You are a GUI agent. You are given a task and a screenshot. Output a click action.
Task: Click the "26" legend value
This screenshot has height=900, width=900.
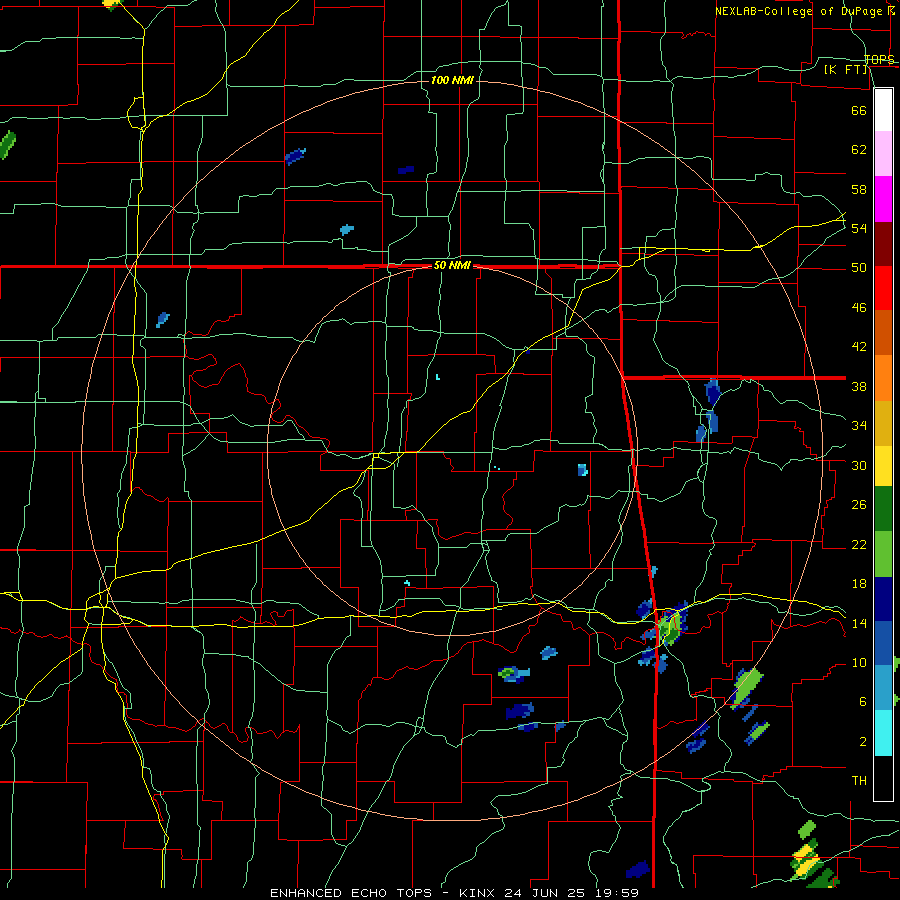coord(859,505)
